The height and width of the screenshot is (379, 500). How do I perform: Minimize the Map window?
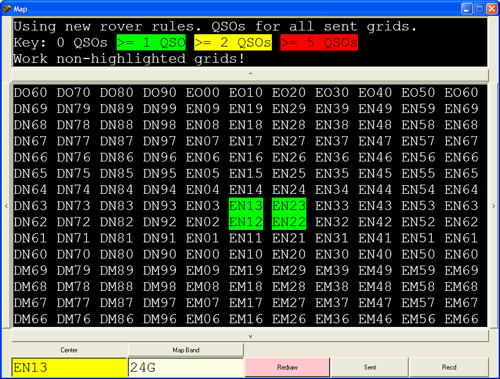467,9
